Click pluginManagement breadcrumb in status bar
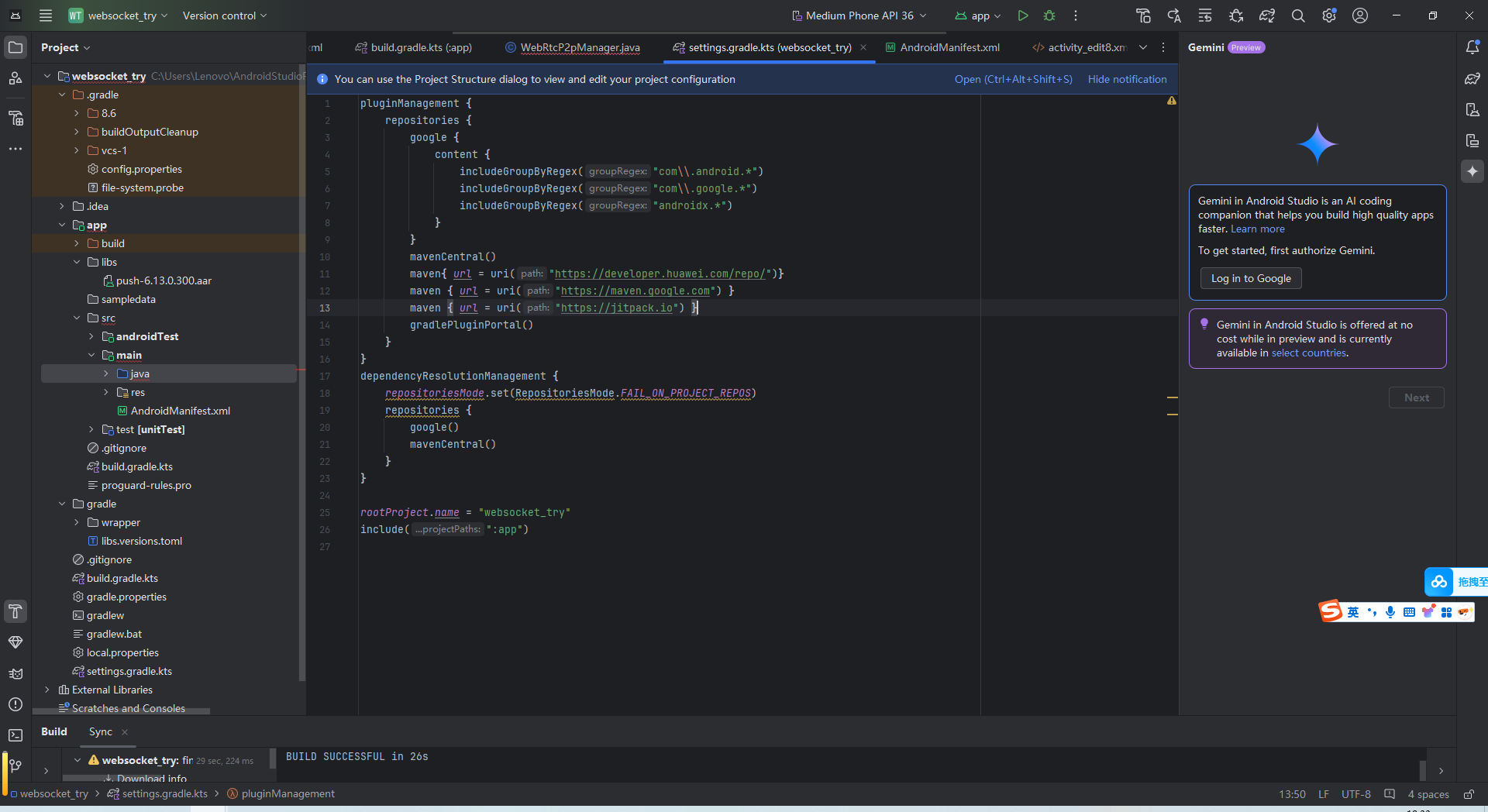This screenshot has width=1488, height=812. pos(281,794)
